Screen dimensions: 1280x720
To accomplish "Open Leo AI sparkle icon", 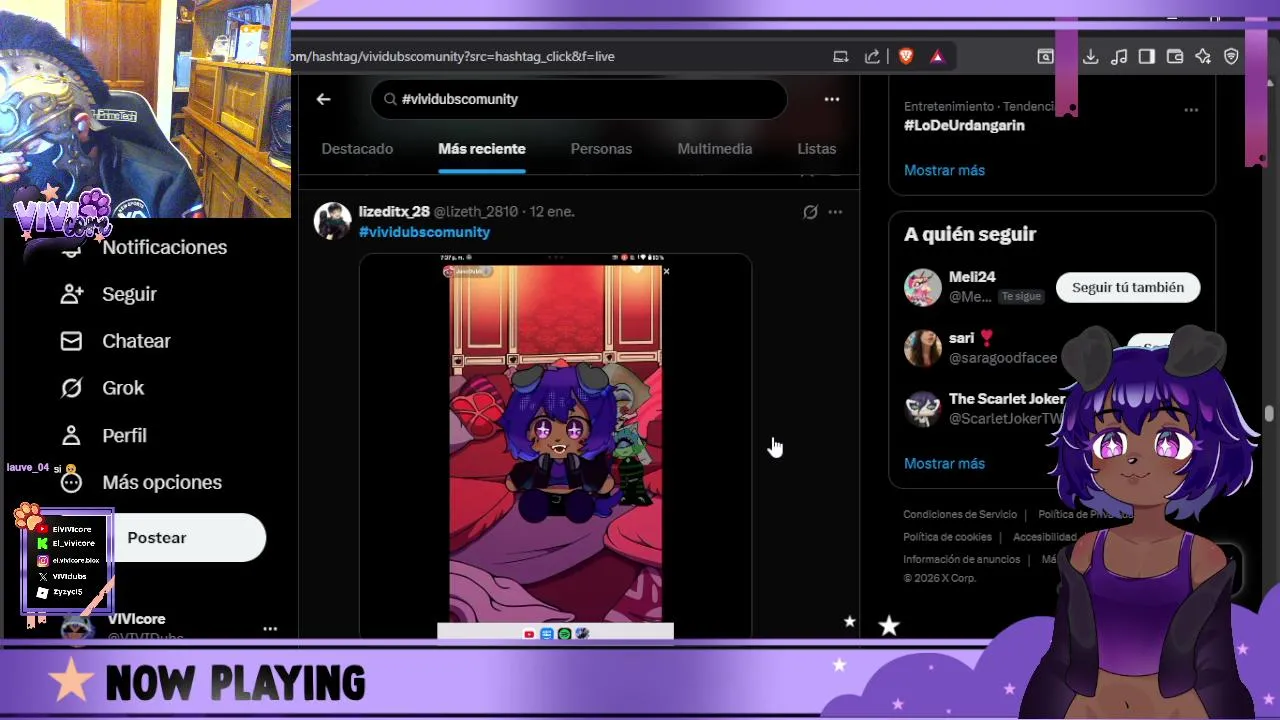I will coord(1203,57).
